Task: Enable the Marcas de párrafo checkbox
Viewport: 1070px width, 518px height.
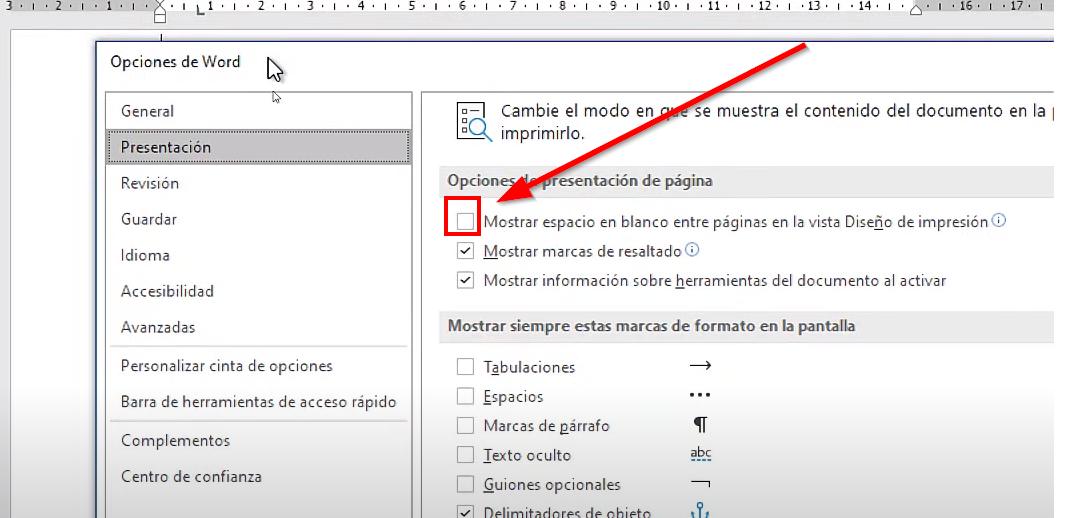Action: [x=465, y=426]
